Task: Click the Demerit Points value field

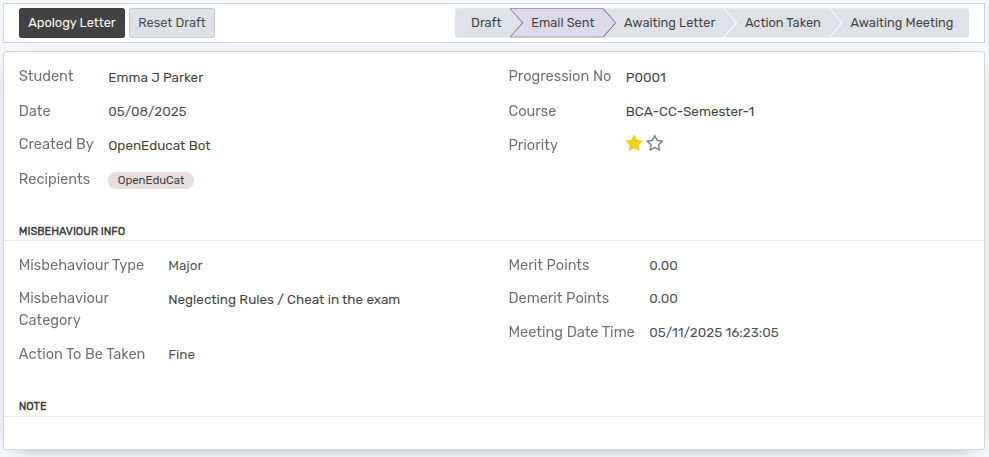Action: click(664, 299)
